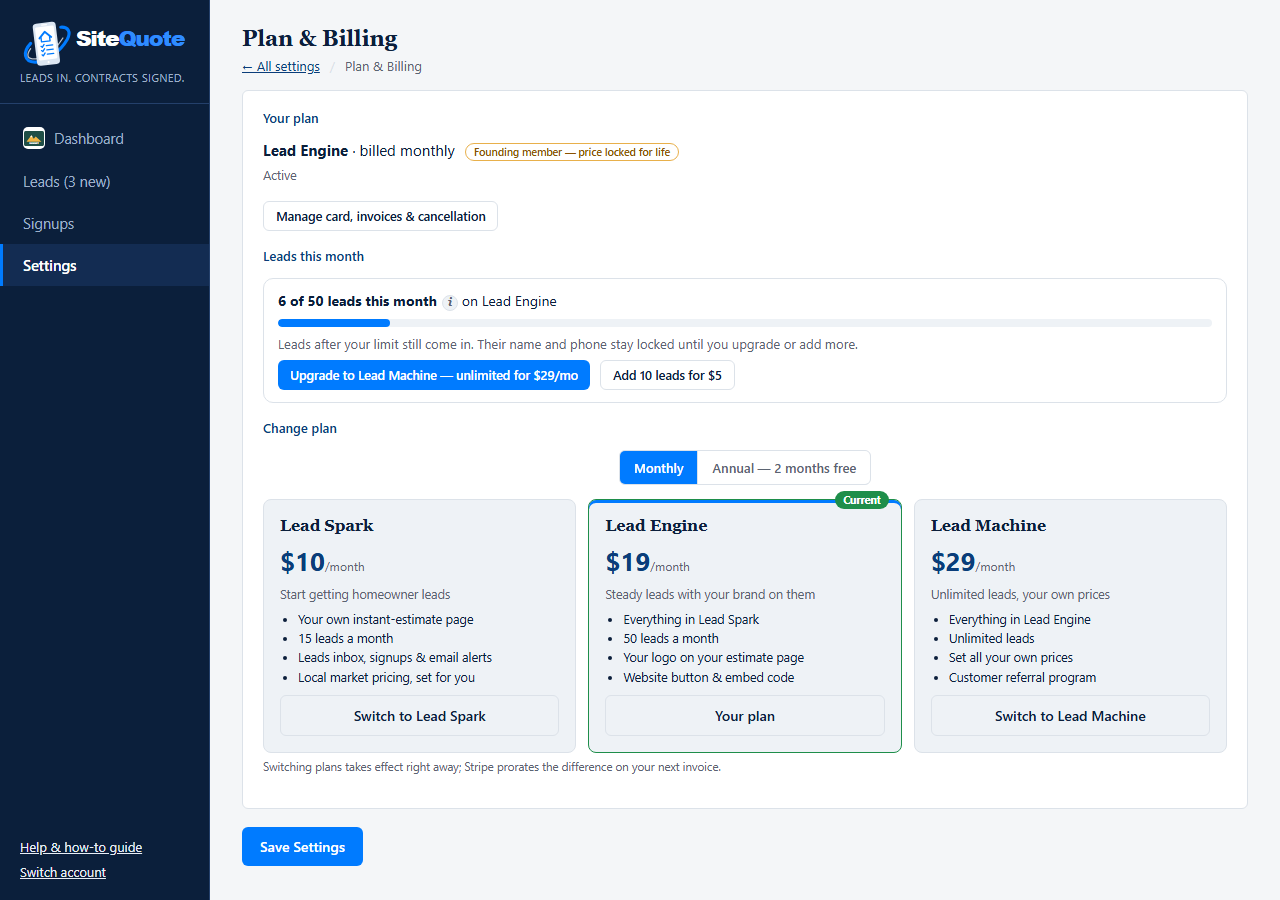Click Manage card, invoices & cancellation
The height and width of the screenshot is (900, 1280).
pyautogui.click(x=380, y=216)
